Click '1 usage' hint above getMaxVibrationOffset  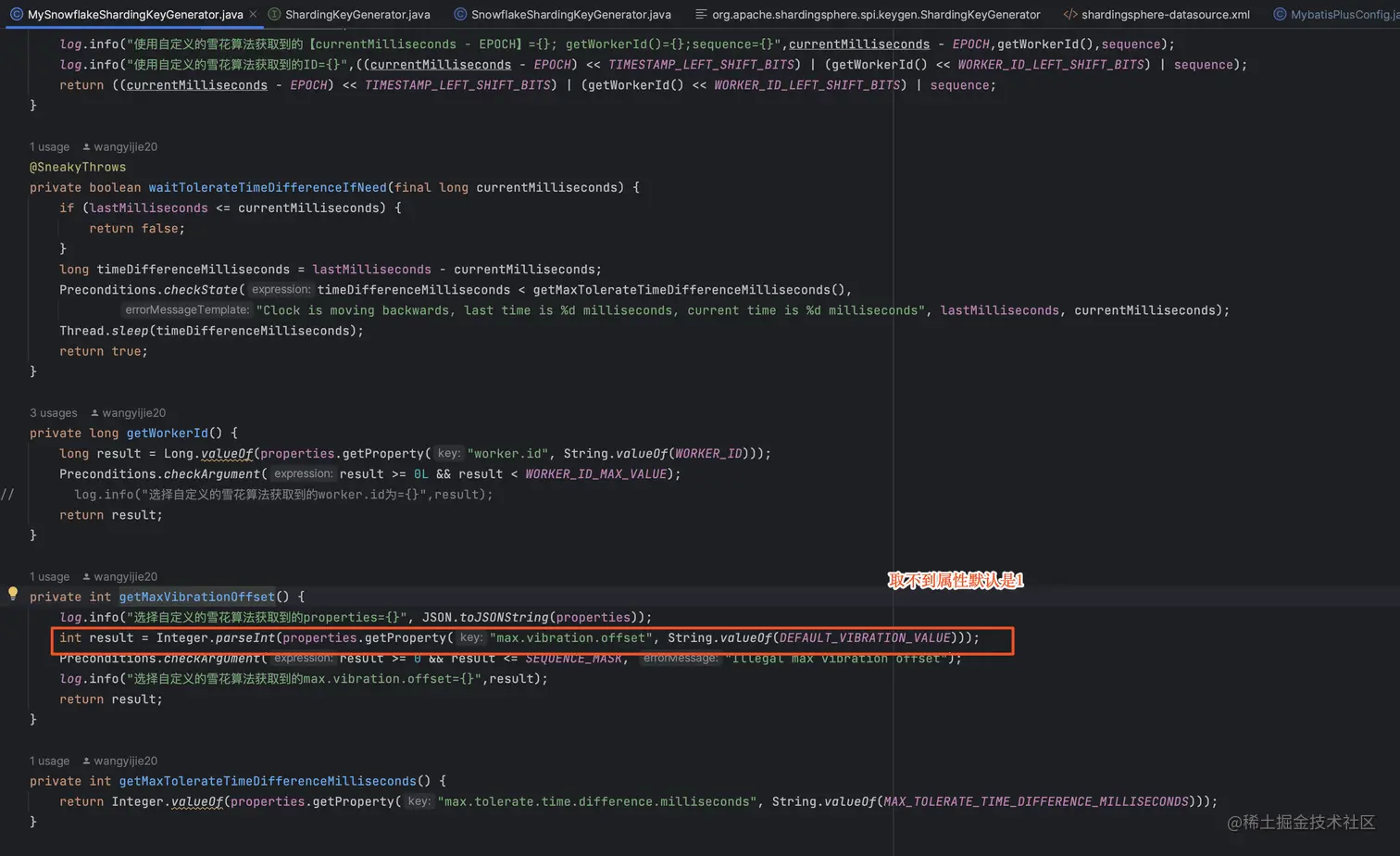coord(49,577)
